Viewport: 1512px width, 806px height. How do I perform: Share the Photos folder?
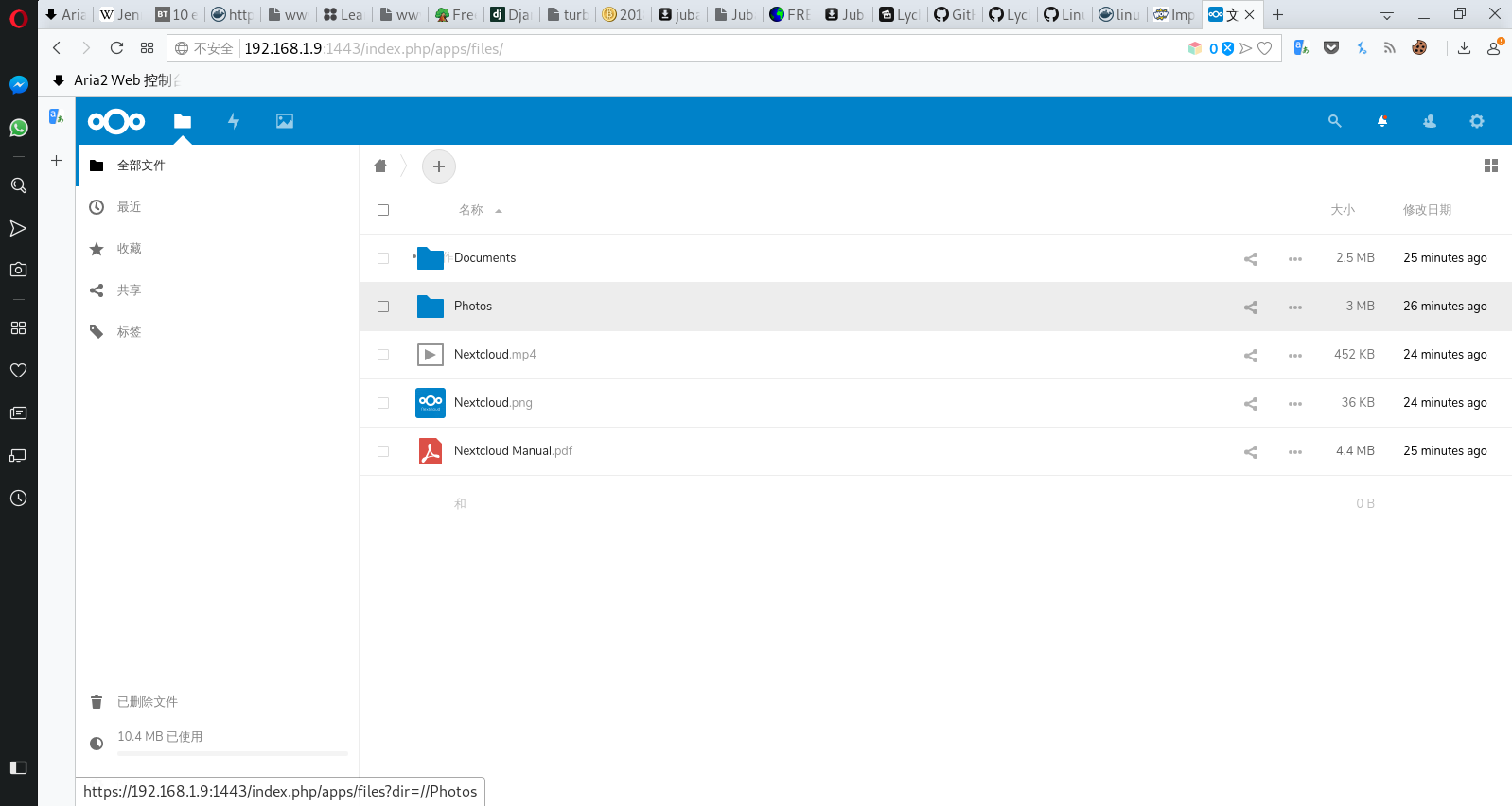point(1251,307)
